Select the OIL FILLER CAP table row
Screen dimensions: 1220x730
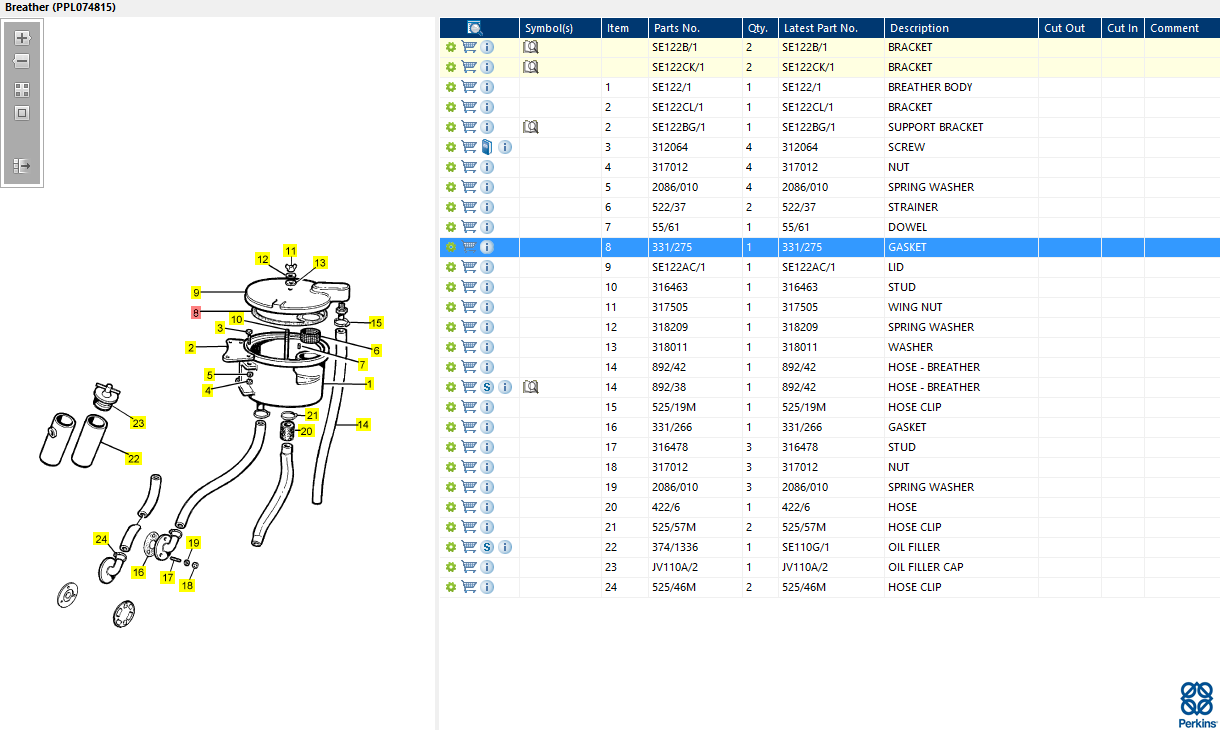coord(829,567)
